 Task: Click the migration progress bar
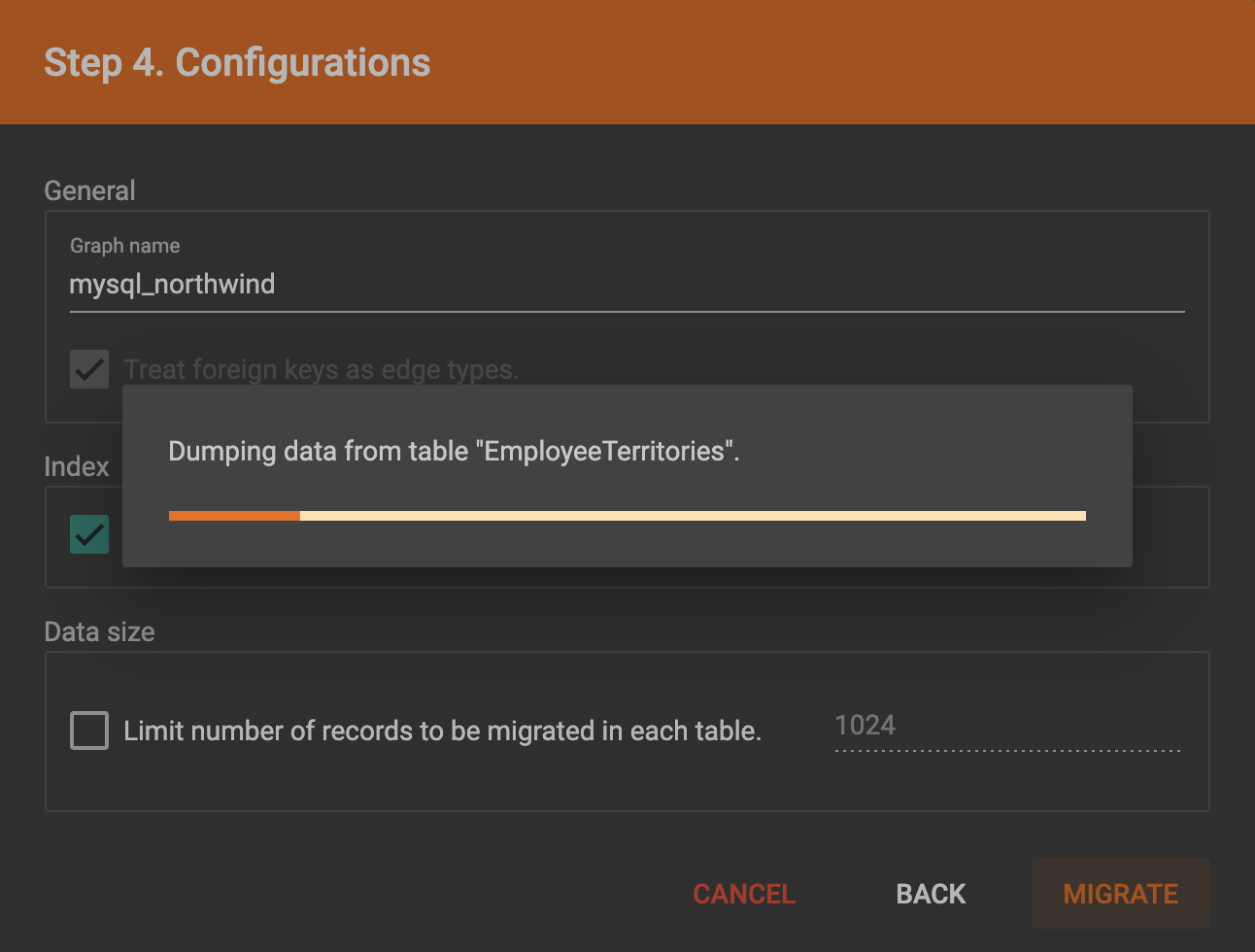pyautogui.click(x=627, y=515)
